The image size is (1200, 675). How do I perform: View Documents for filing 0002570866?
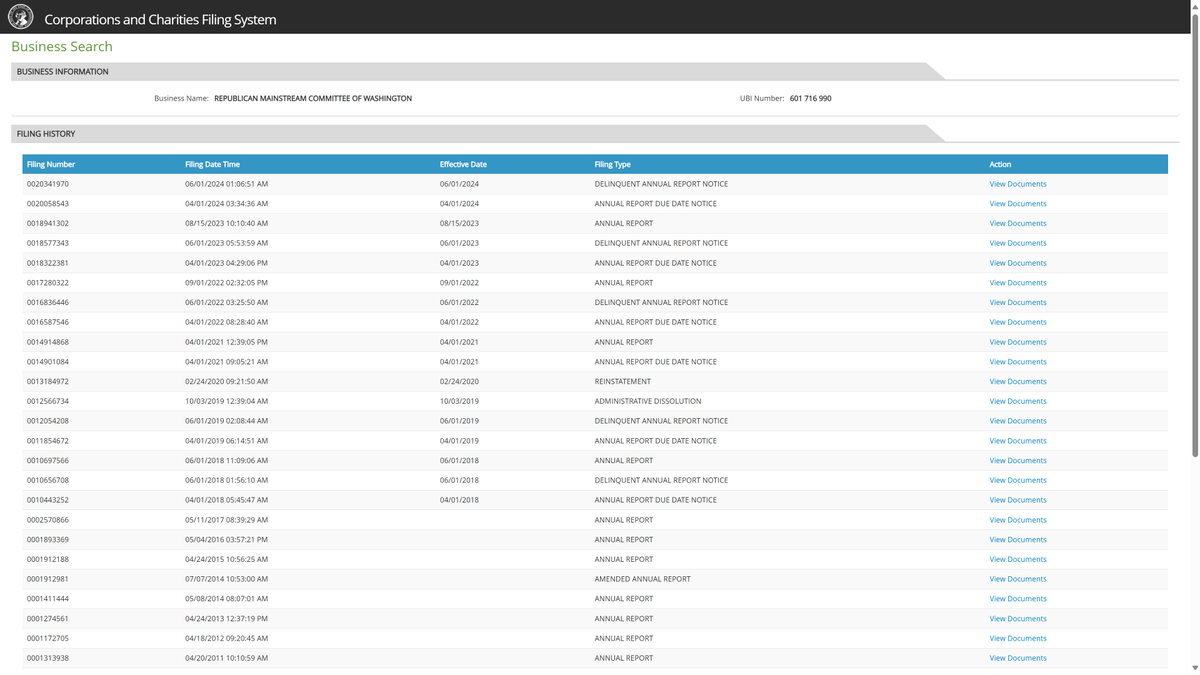pyautogui.click(x=1018, y=520)
